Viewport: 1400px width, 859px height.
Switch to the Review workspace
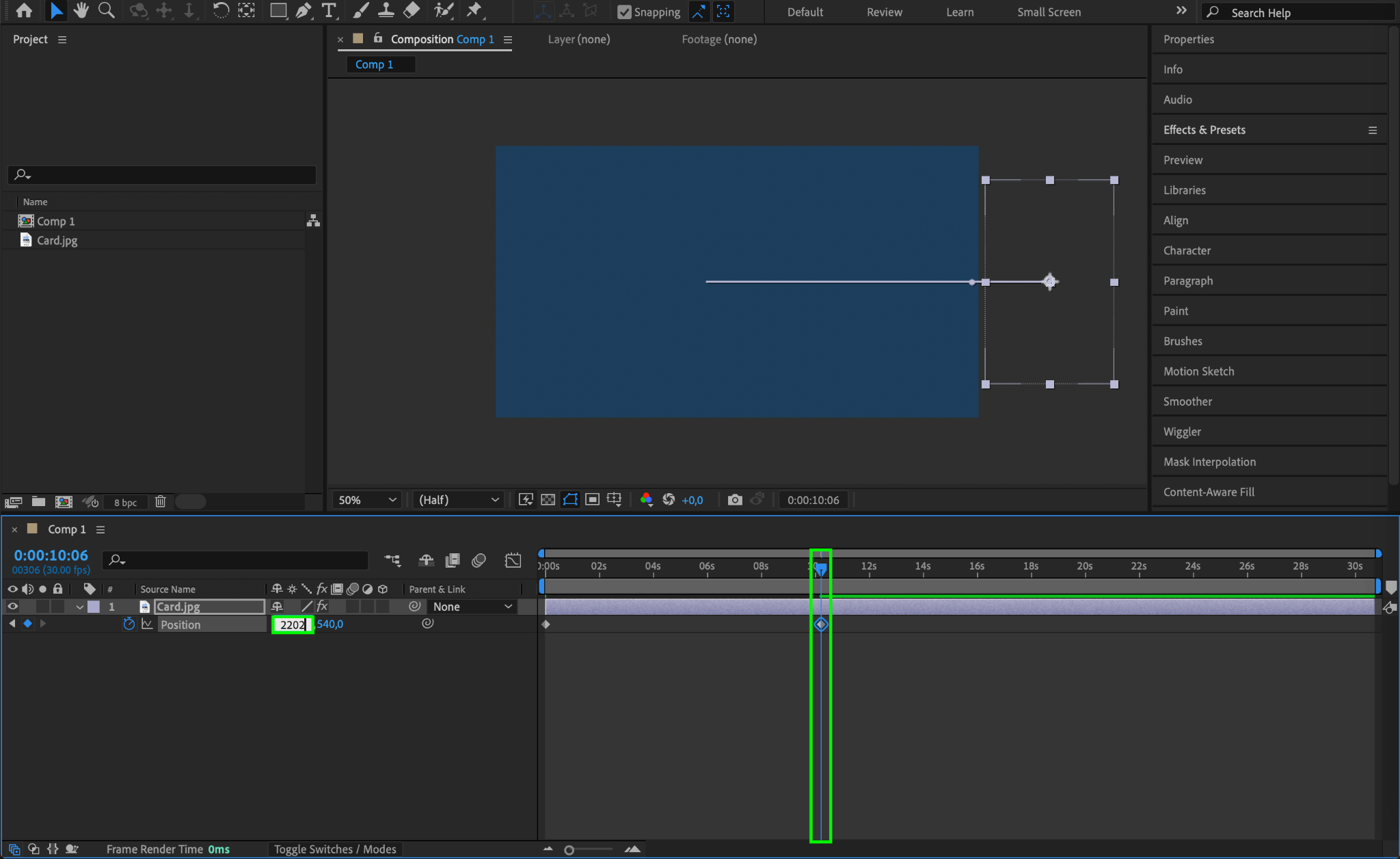pos(884,12)
